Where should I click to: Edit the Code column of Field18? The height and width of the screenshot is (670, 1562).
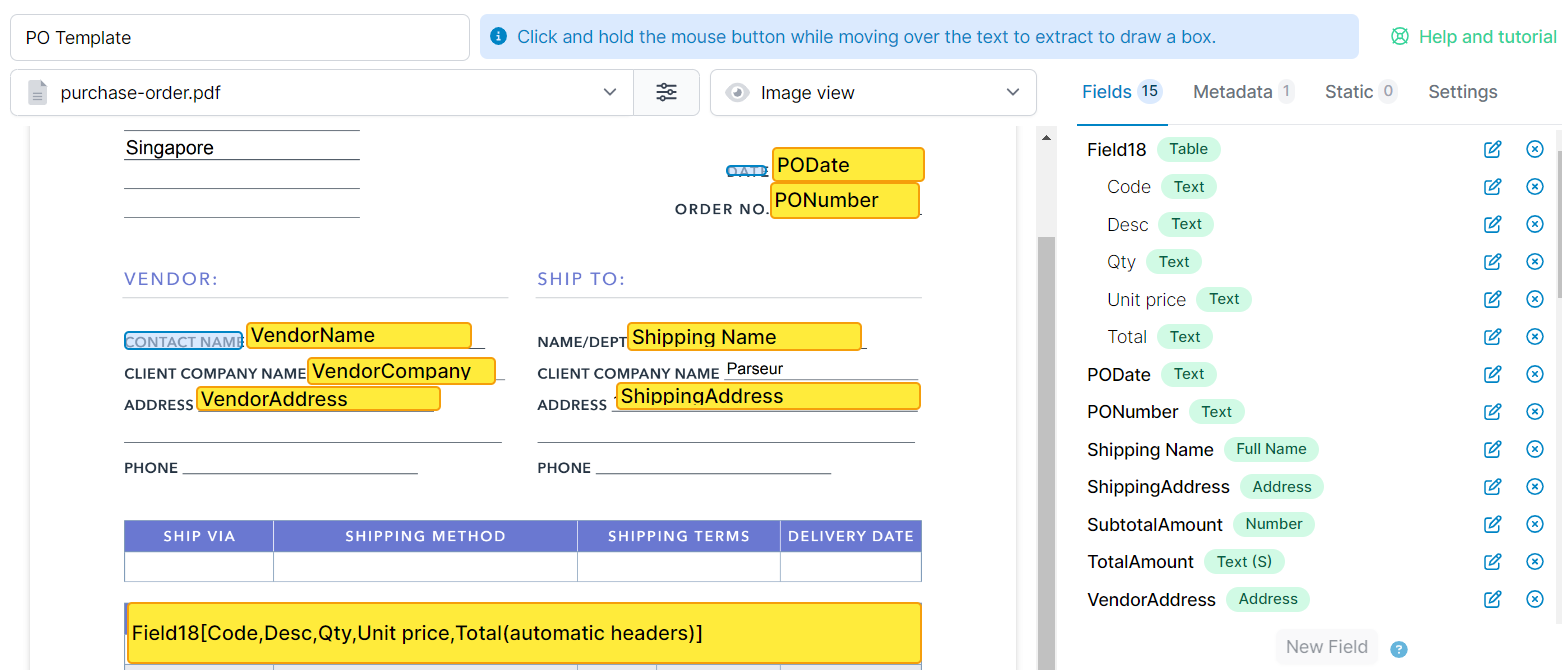(1492, 186)
